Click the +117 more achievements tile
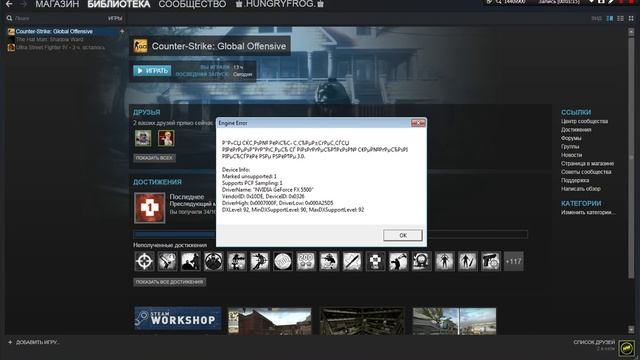 (513, 261)
